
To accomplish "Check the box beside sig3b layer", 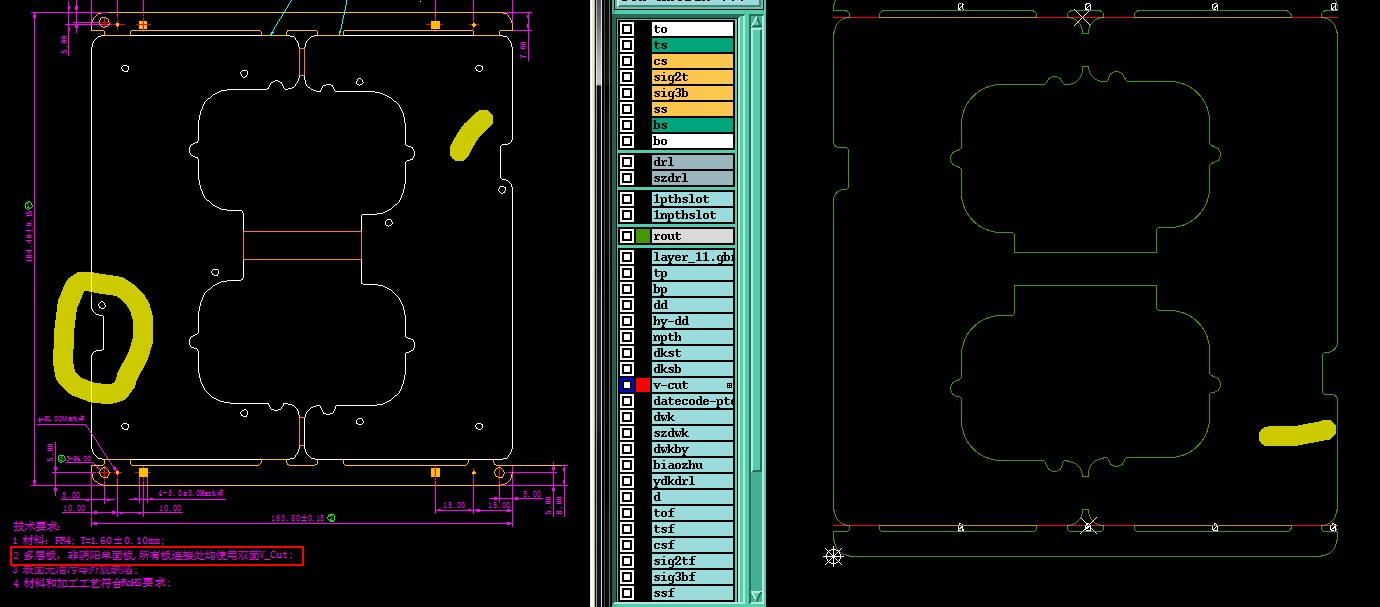I will (x=627, y=93).
